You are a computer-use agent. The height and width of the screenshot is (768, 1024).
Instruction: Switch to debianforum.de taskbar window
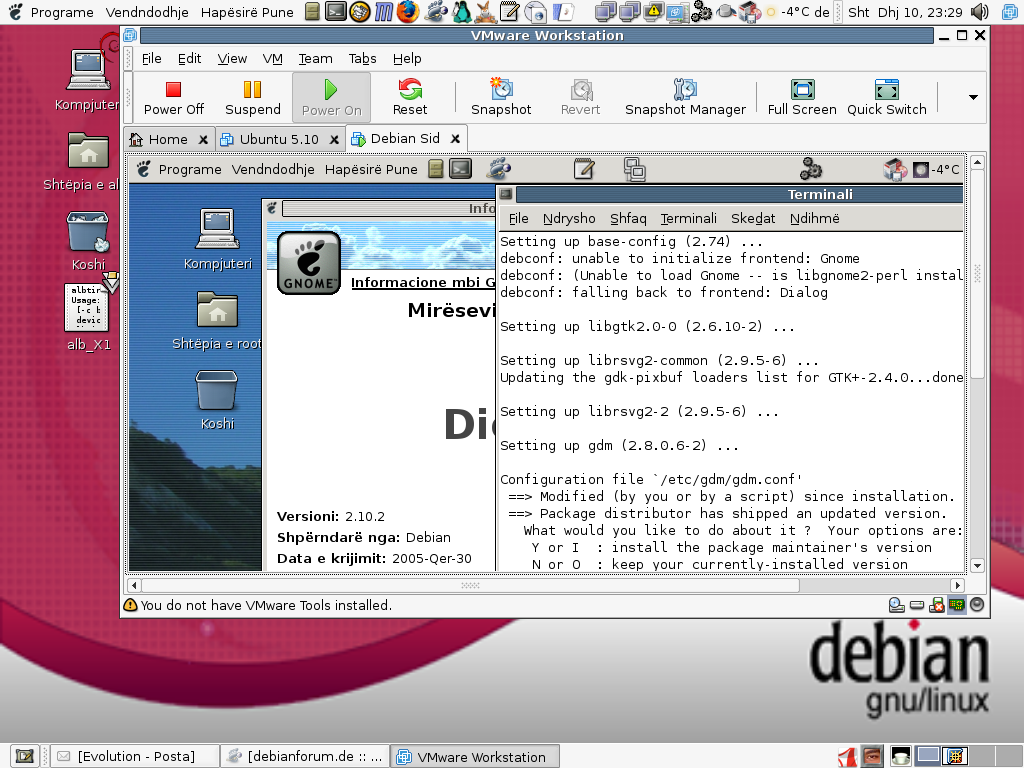[304, 756]
